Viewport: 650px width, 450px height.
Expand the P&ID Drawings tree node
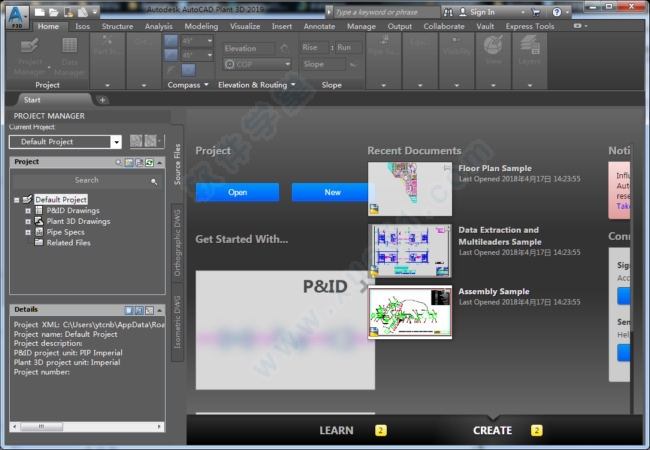pyautogui.click(x=28, y=210)
